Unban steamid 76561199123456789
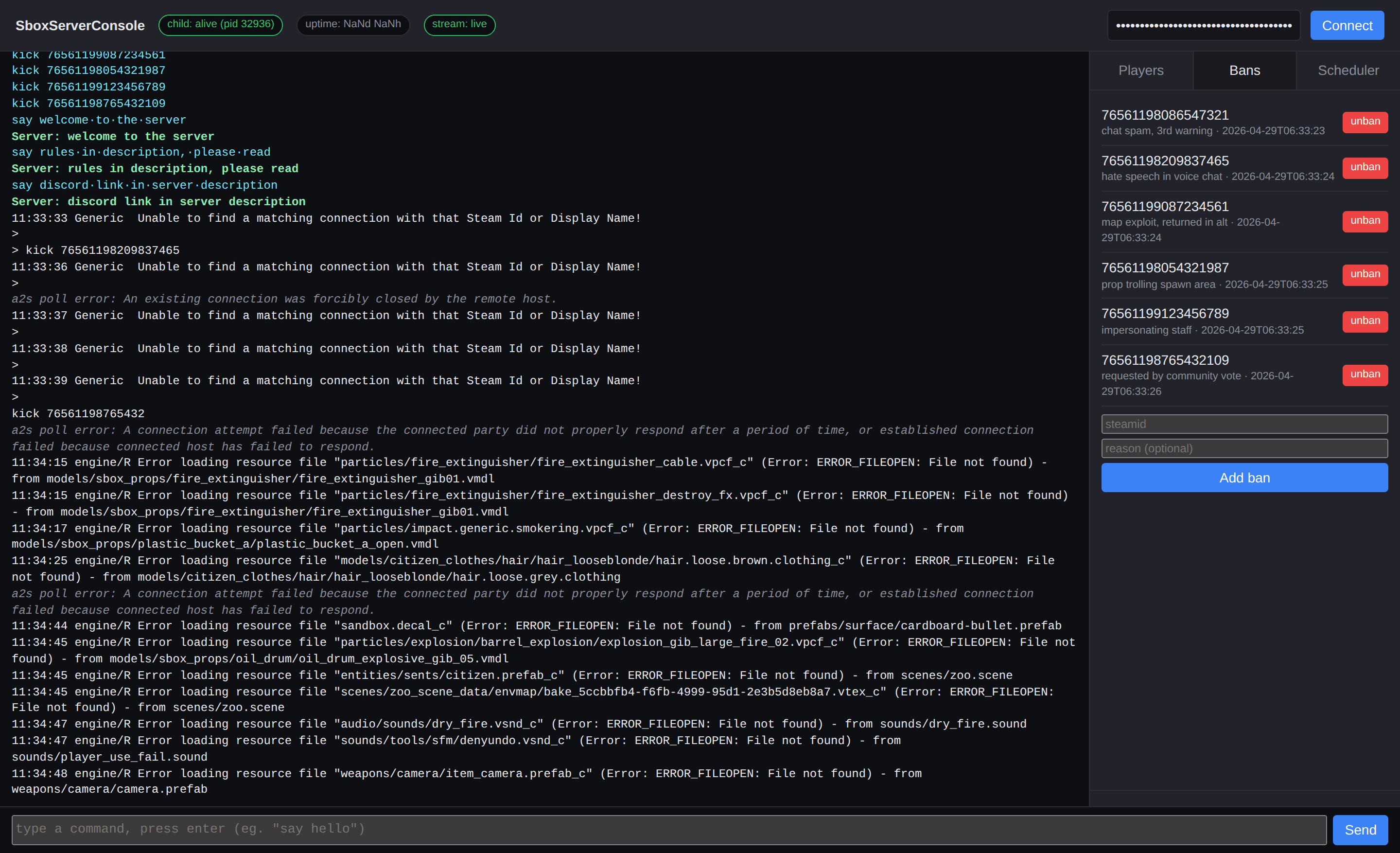This screenshot has height=853, width=1400. tap(1365, 321)
